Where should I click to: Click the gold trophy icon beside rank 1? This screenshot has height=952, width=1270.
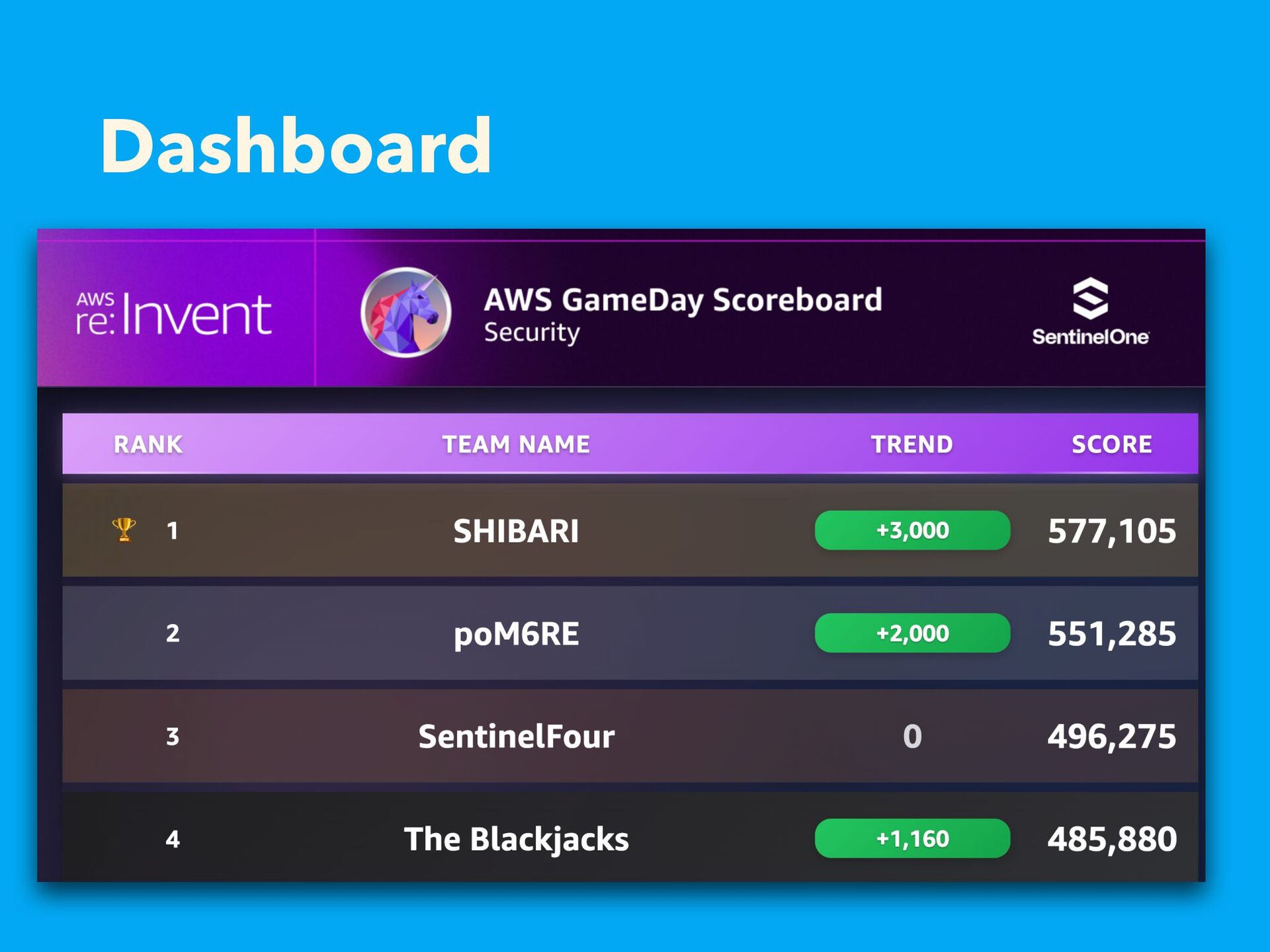[x=124, y=530]
